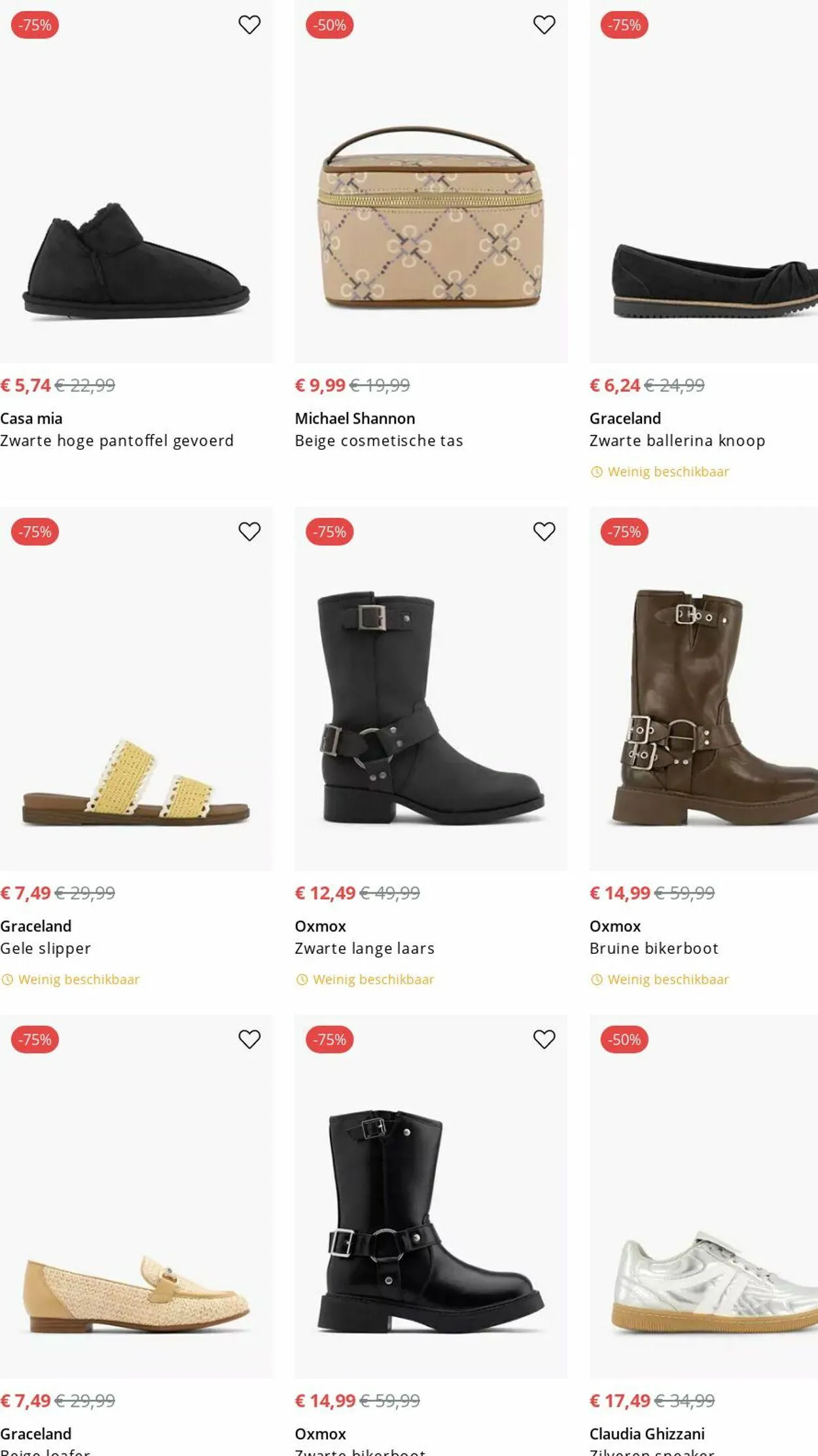Select the Michael Shannon brand name

pos(355,418)
